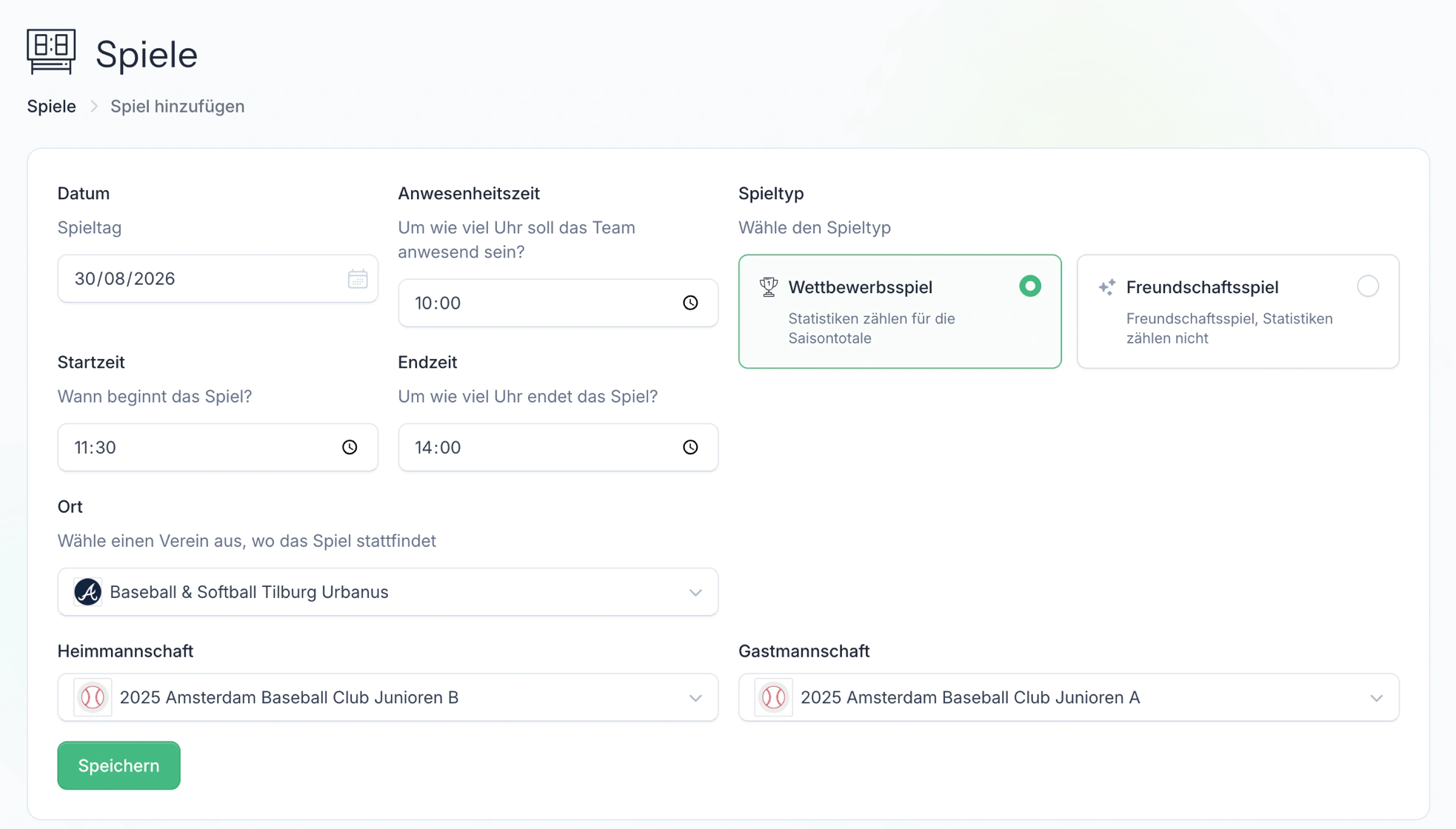
Task: Click the trophy icon on Wettbewerbsspiel card
Action: [769, 286]
